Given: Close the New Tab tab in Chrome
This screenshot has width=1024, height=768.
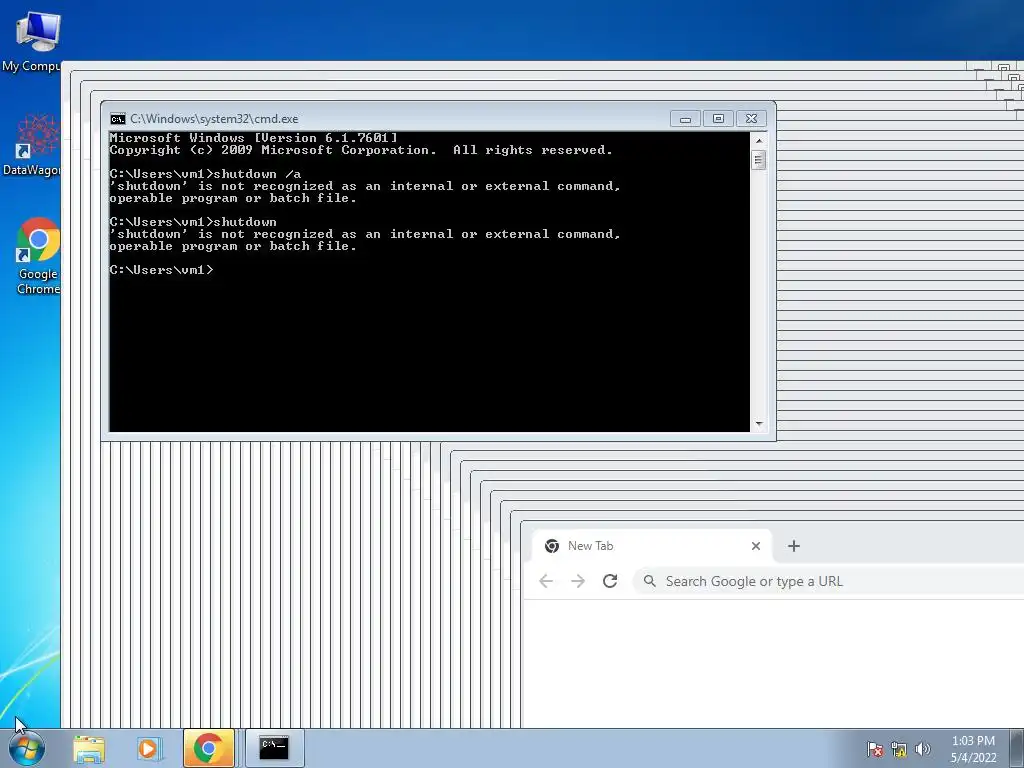Looking at the screenshot, I should pyautogui.click(x=756, y=546).
